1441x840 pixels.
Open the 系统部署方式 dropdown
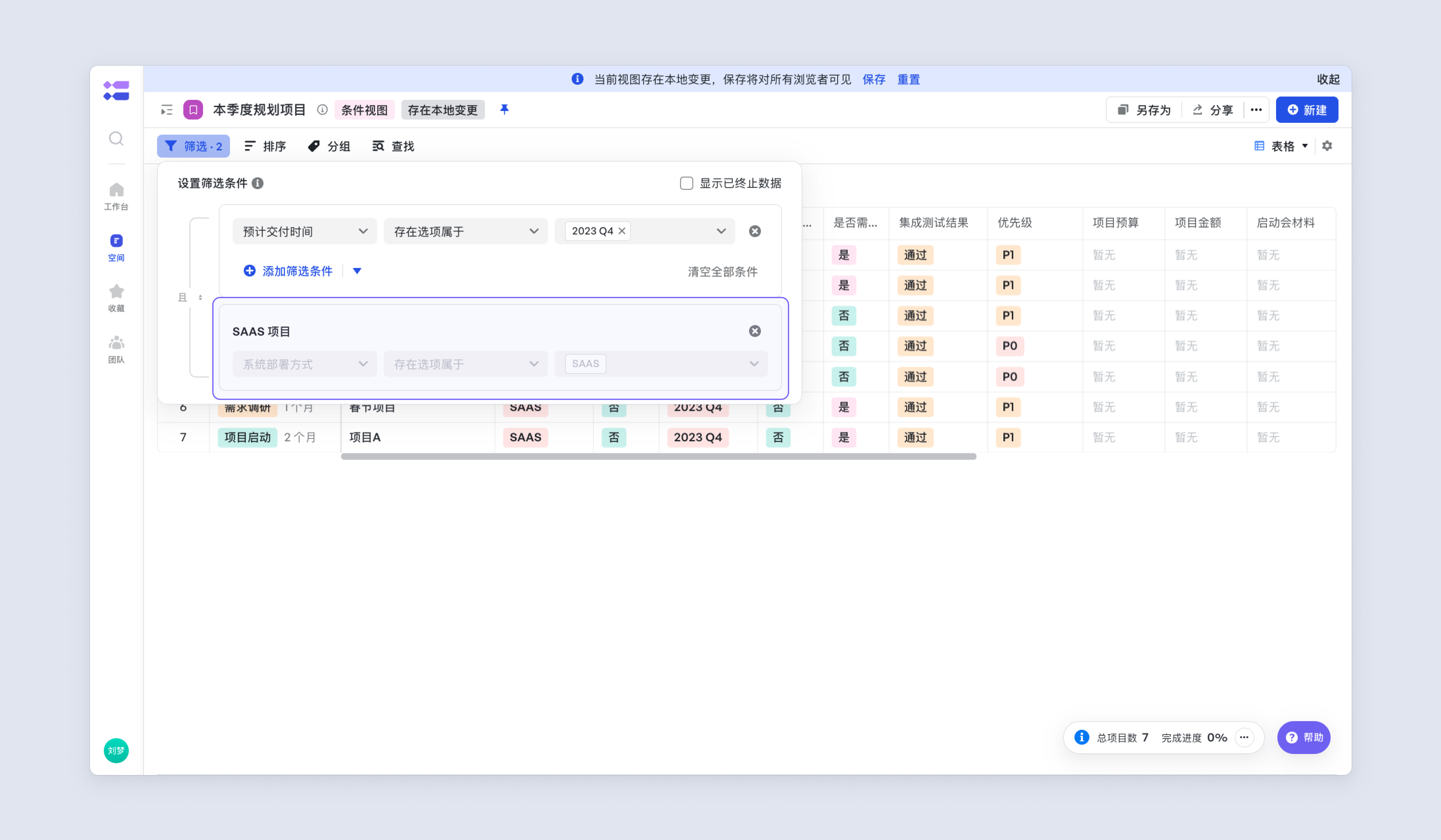[x=304, y=364]
